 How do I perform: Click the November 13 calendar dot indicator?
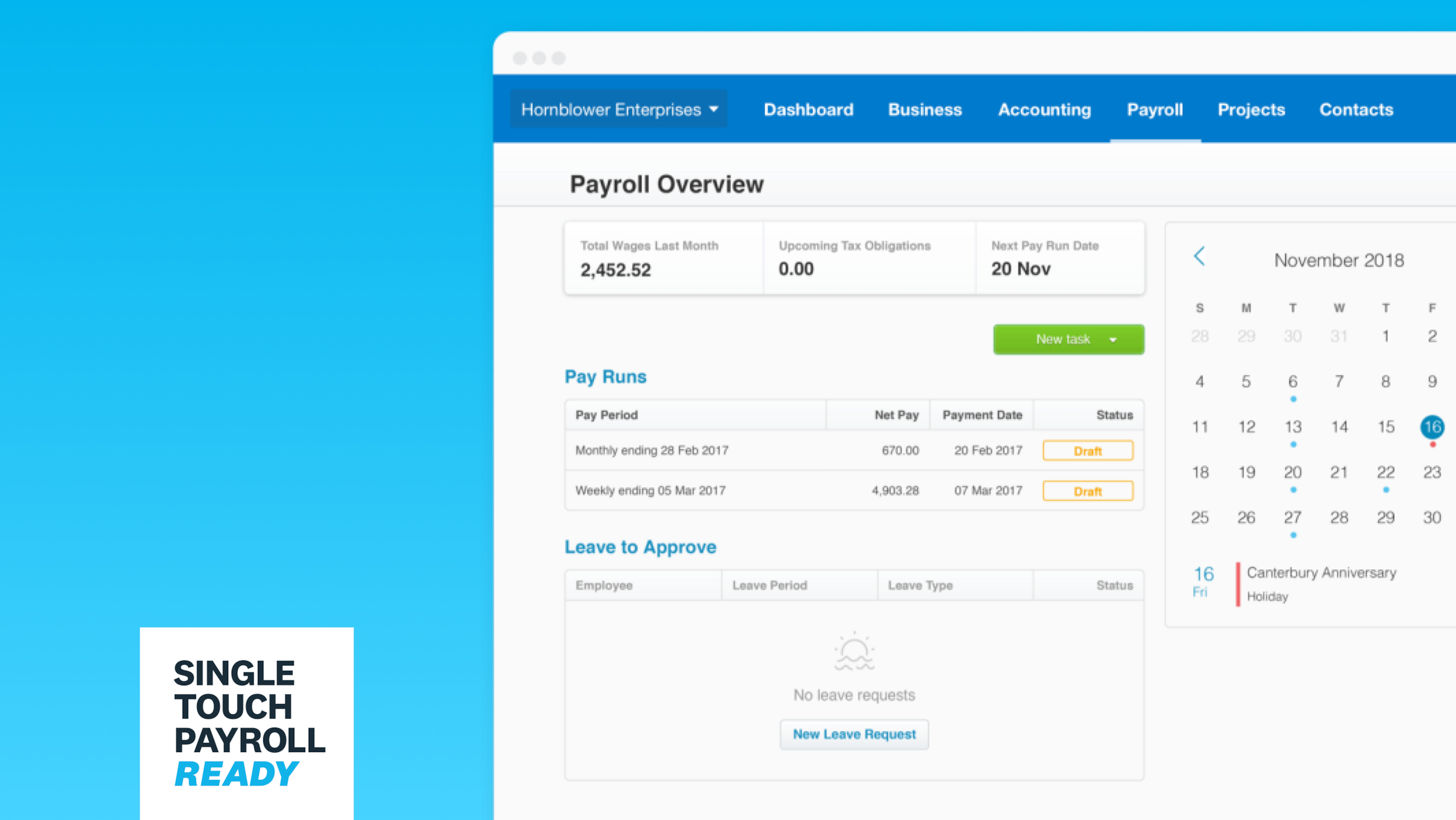pyautogui.click(x=1294, y=444)
